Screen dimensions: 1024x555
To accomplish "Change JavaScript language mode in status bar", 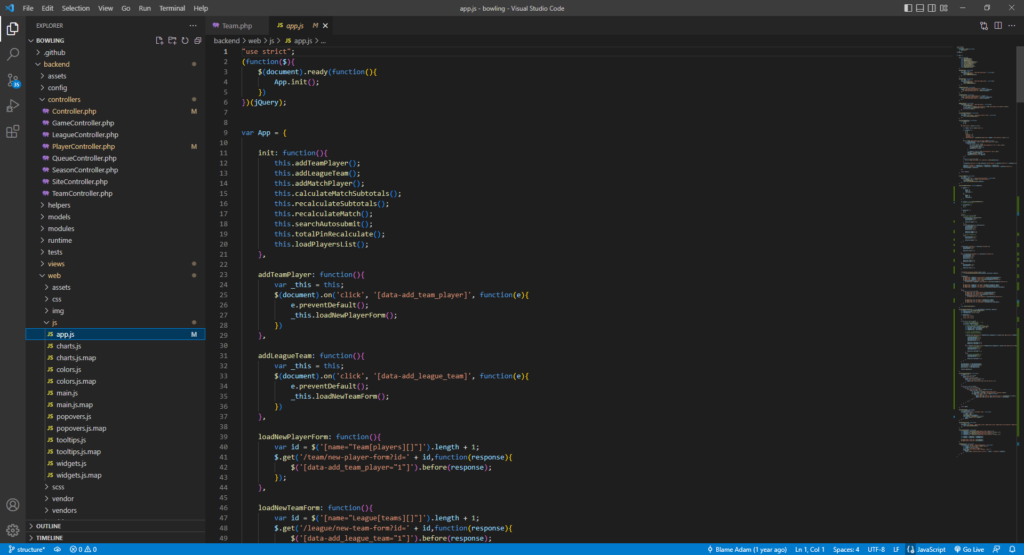I will 931,549.
